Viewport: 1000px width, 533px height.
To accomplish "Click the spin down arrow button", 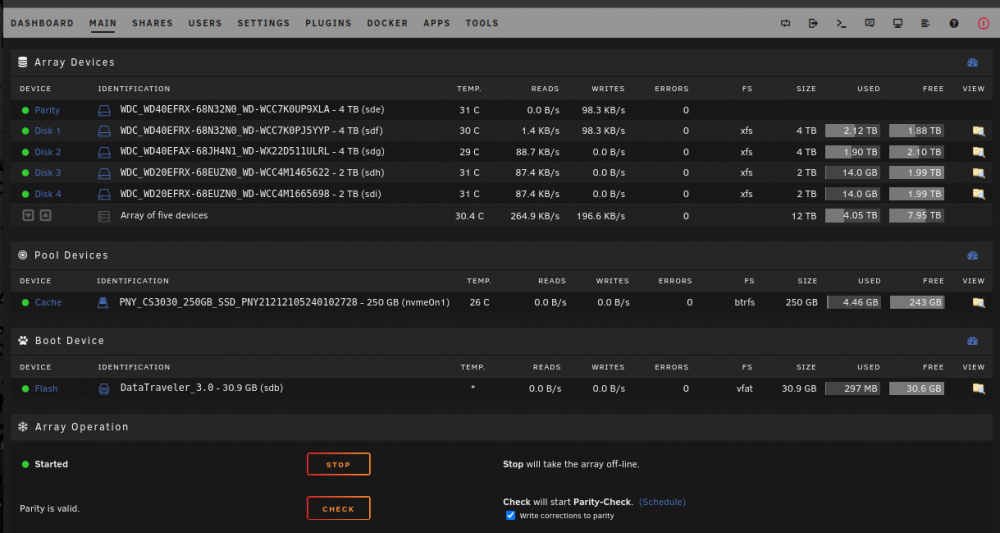I will 28,215.
